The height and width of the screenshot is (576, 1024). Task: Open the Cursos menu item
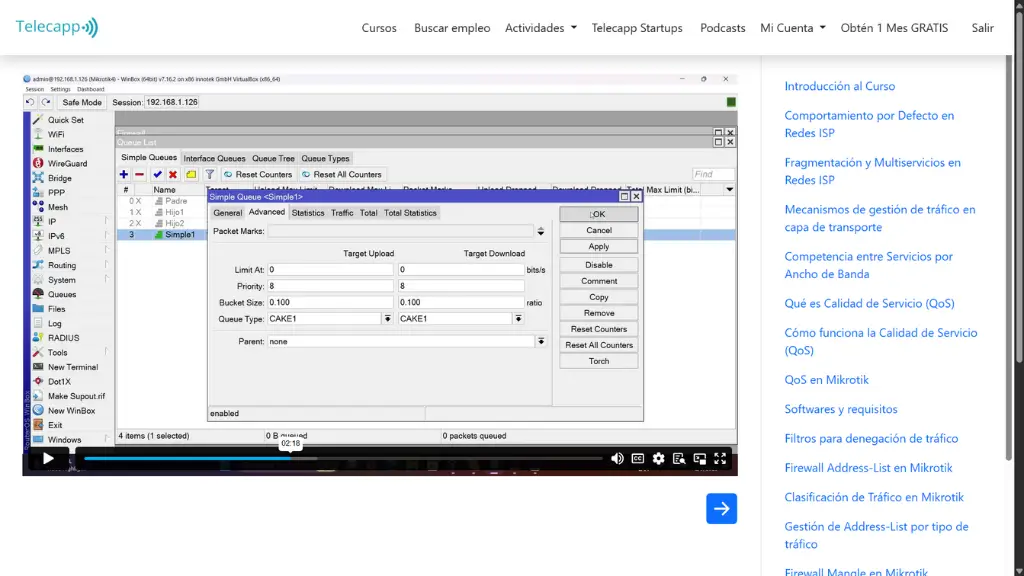pyautogui.click(x=379, y=28)
